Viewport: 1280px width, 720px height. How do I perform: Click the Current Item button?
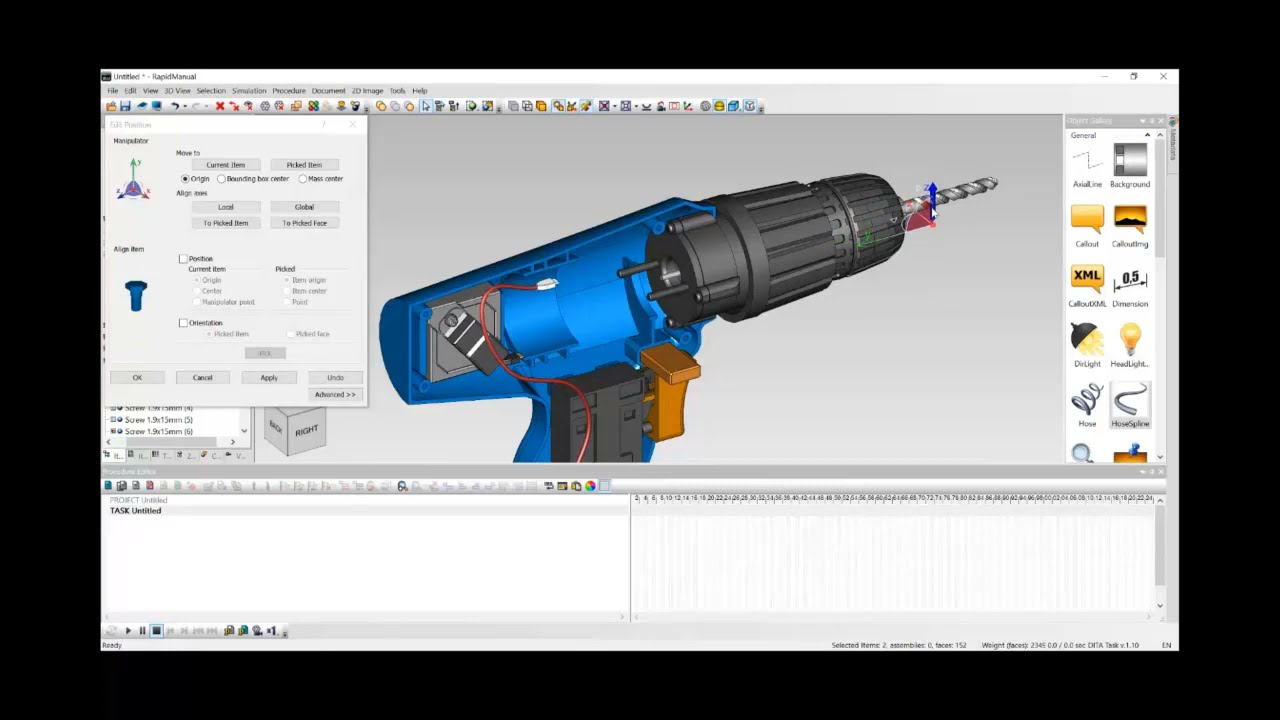tap(226, 165)
